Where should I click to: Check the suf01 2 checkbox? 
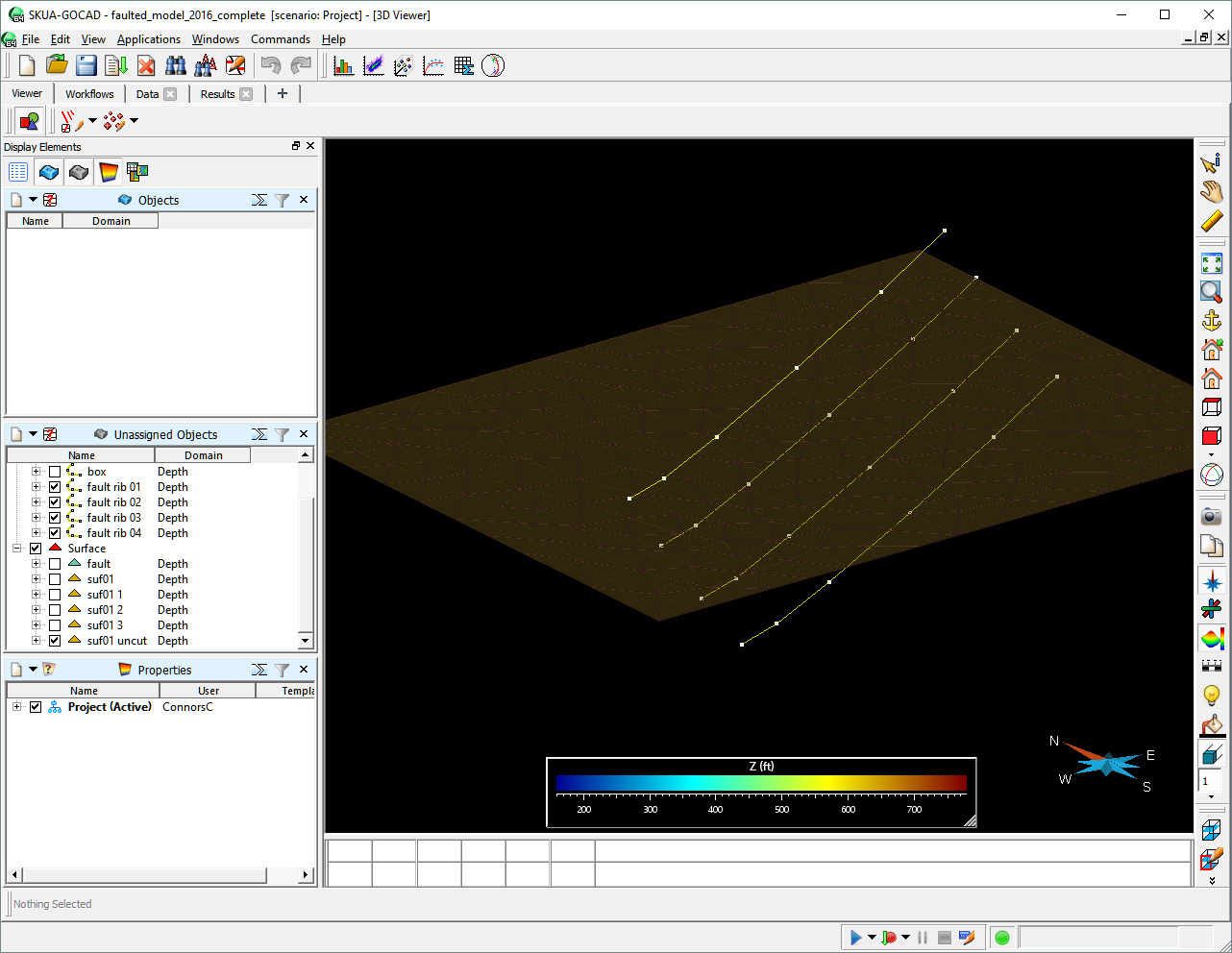55,610
